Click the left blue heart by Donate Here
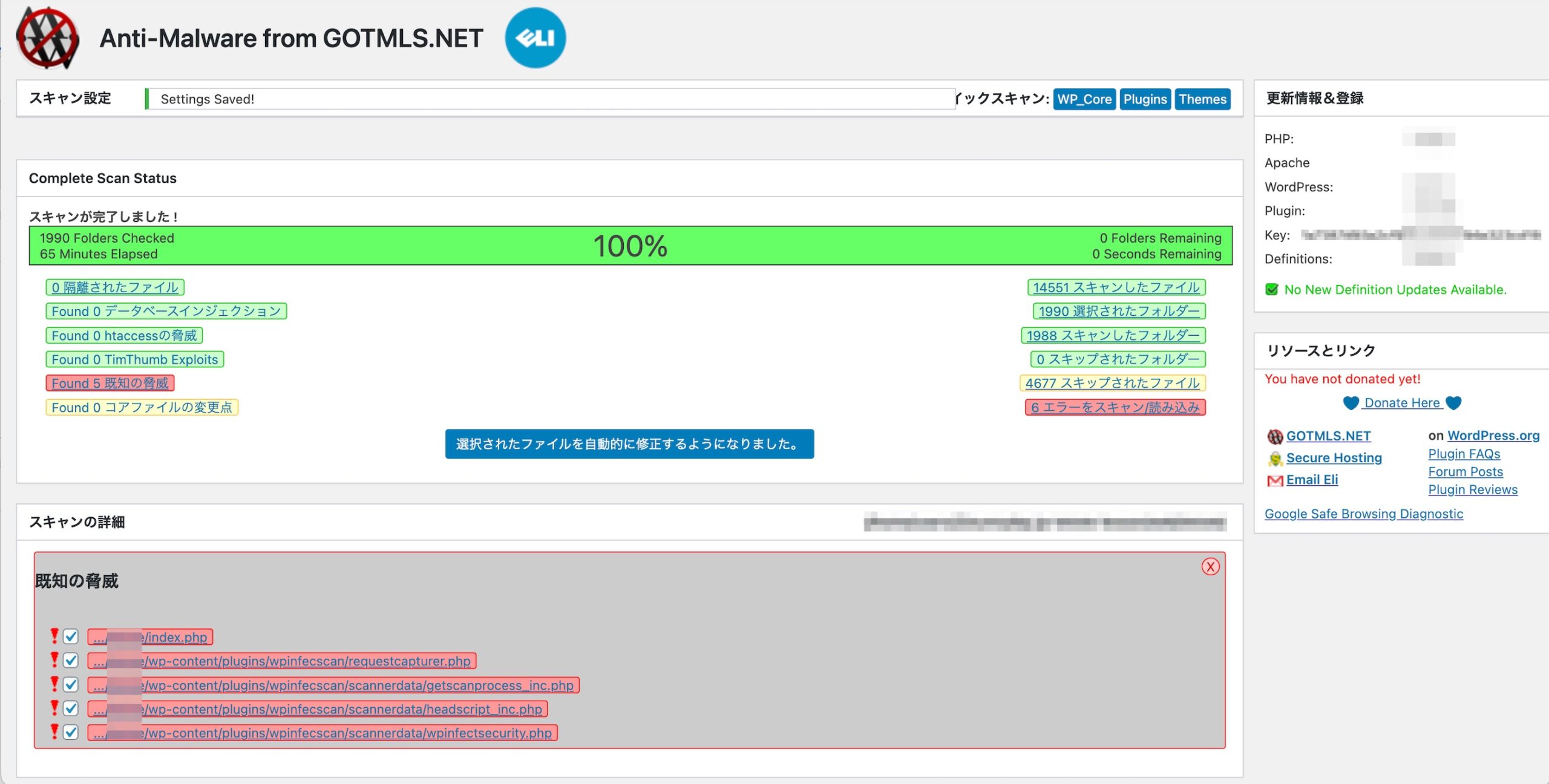This screenshot has height=784, width=1549. pos(1351,403)
